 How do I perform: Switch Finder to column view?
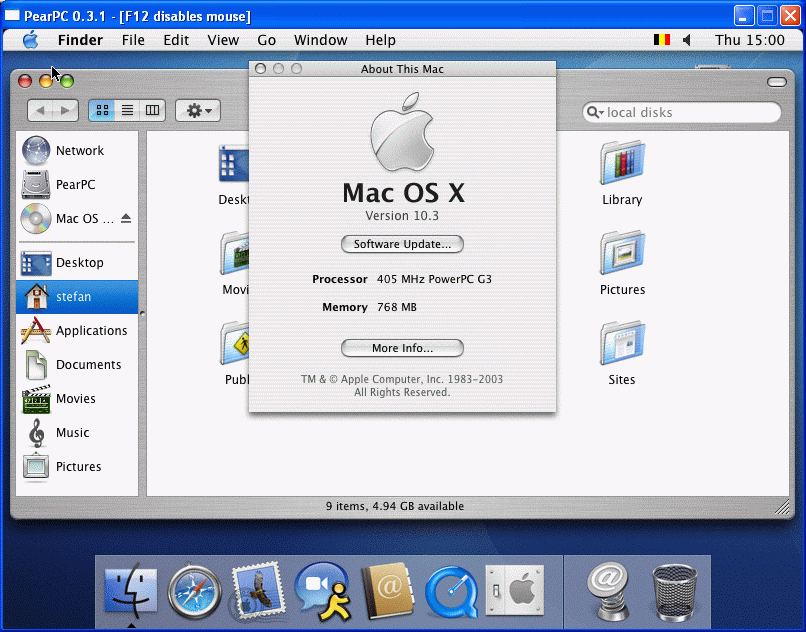pyautogui.click(x=152, y=110)
